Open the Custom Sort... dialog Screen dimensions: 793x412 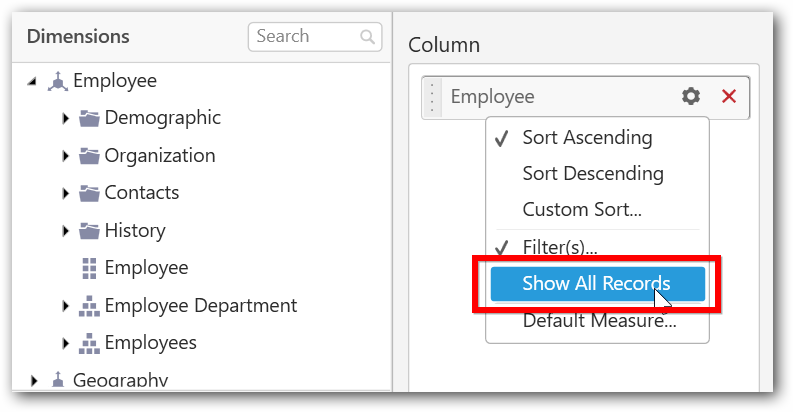click(582, 210)
